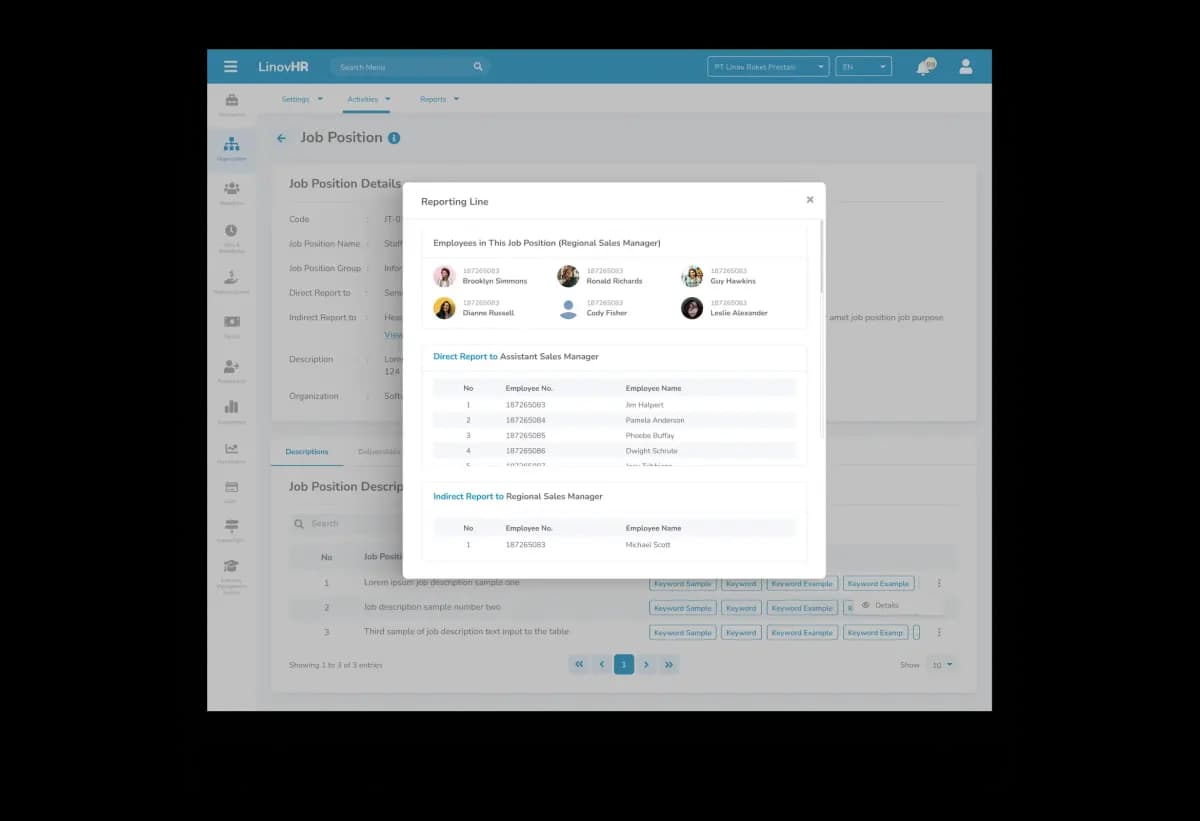
Task: Click the notification bell icon
Action: [x=923, y=67]
